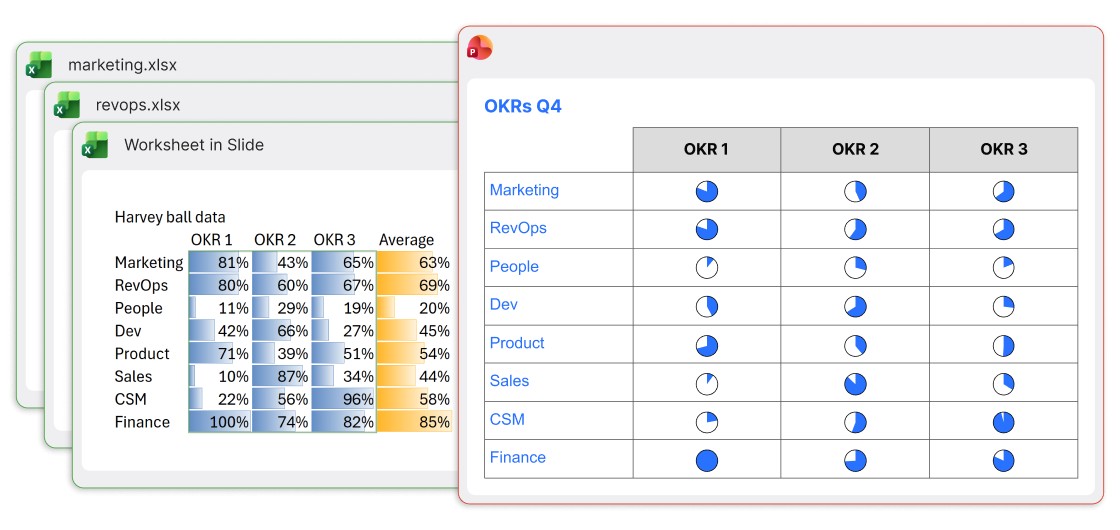
Task: Switch to the revops.xlsx window
Action: coord(138,105)
